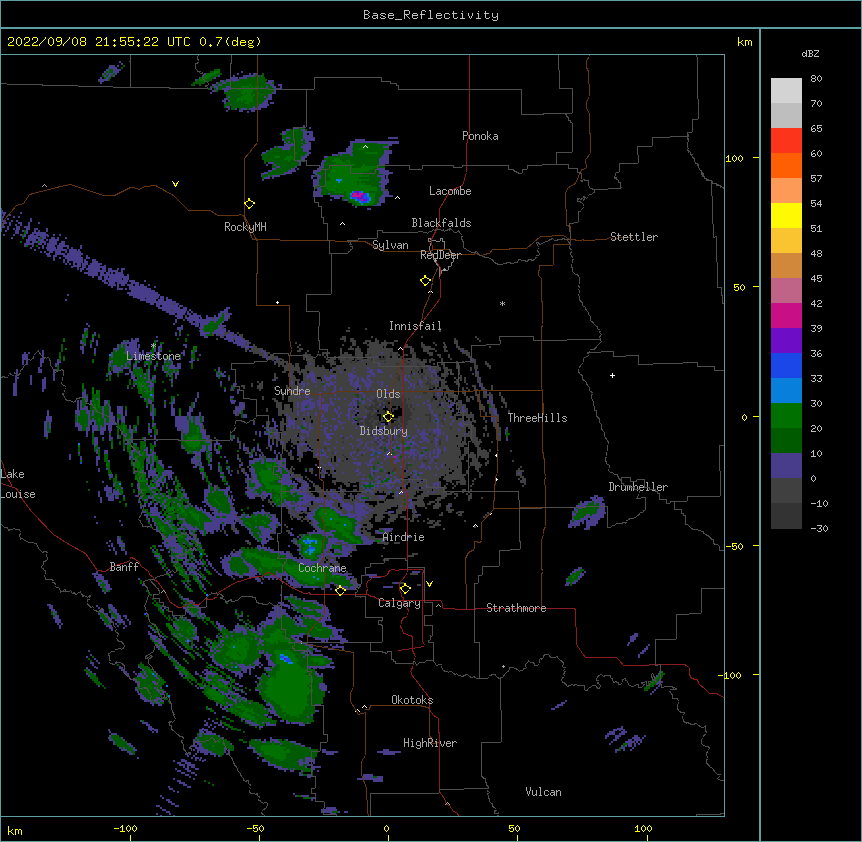862x842 pixels.
Task: Click the Innisfail city label
Action: click(415, 326)
